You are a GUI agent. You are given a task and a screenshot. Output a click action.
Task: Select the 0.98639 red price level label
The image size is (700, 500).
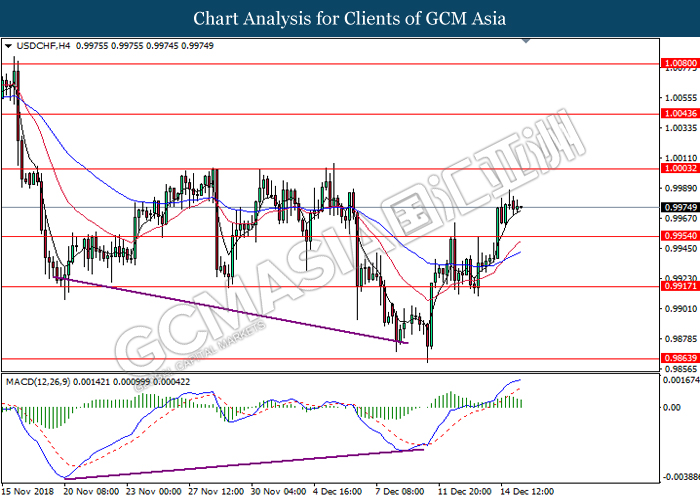click(x=680, y=358)
